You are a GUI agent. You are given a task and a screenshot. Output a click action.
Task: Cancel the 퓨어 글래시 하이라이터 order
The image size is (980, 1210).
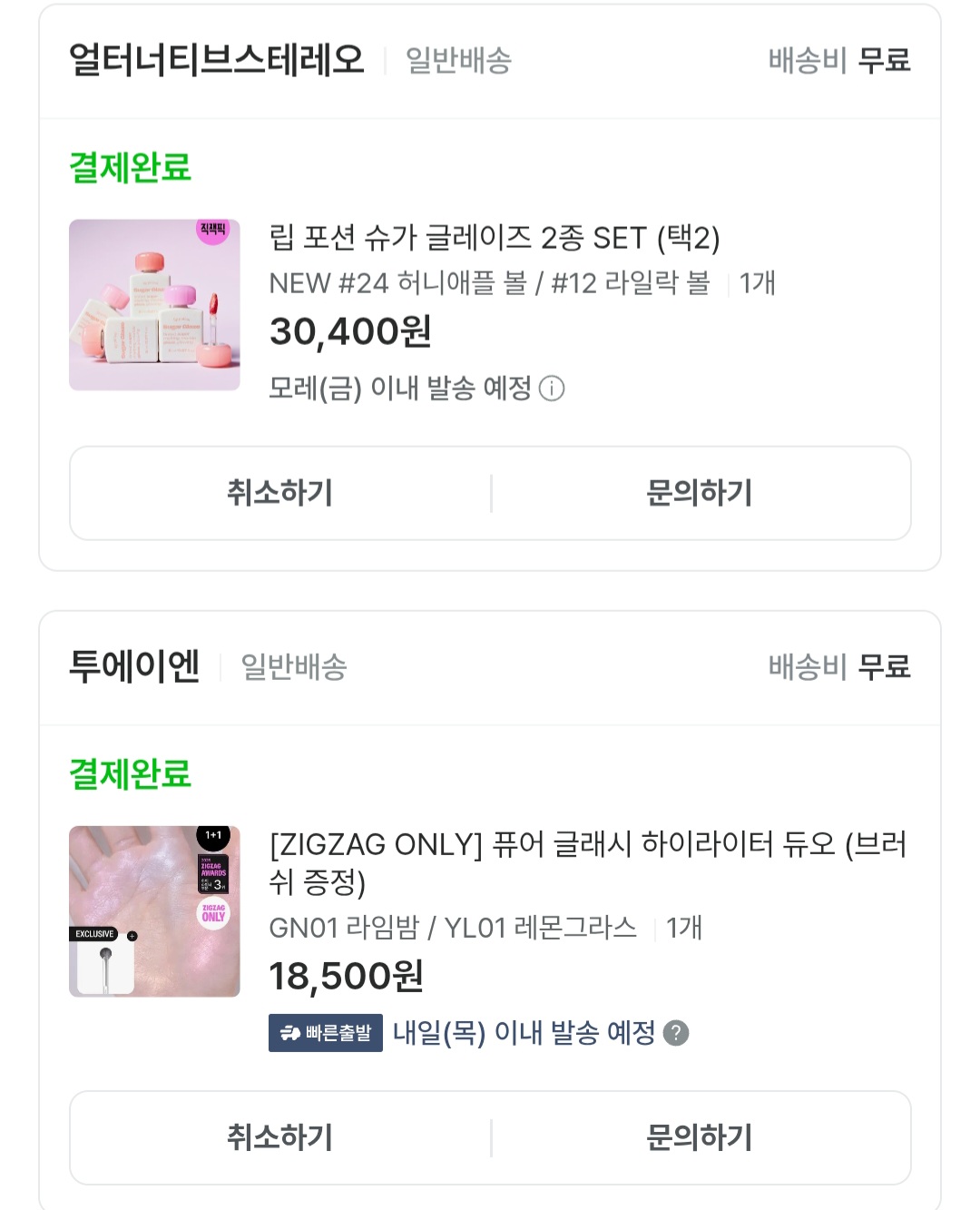pyautogui.click(x=280, y=1137)
